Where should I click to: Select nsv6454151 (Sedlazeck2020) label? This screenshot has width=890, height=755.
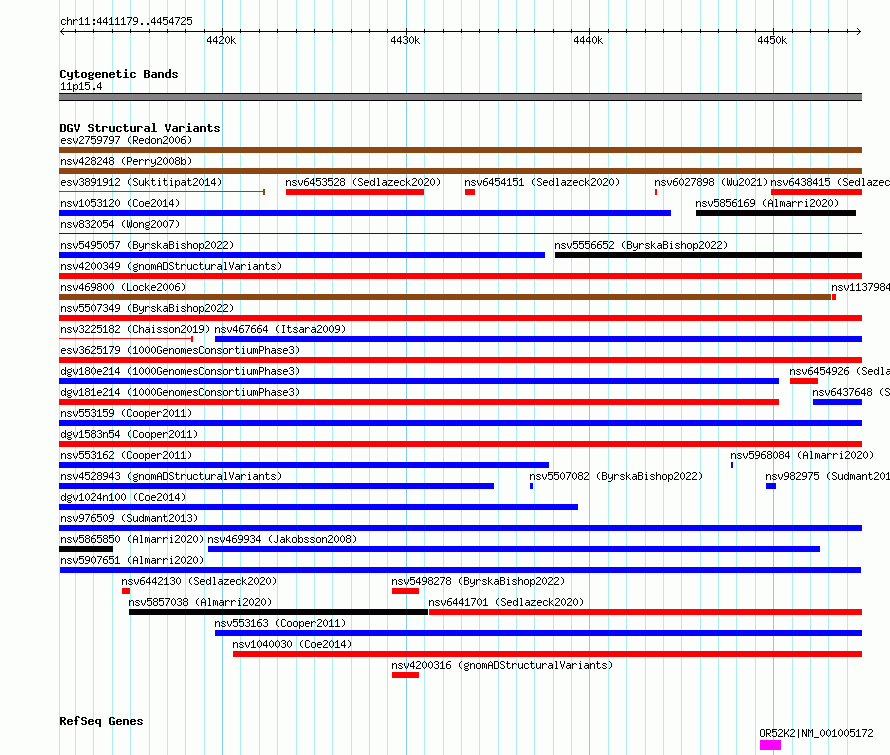[x=542, y=182]
